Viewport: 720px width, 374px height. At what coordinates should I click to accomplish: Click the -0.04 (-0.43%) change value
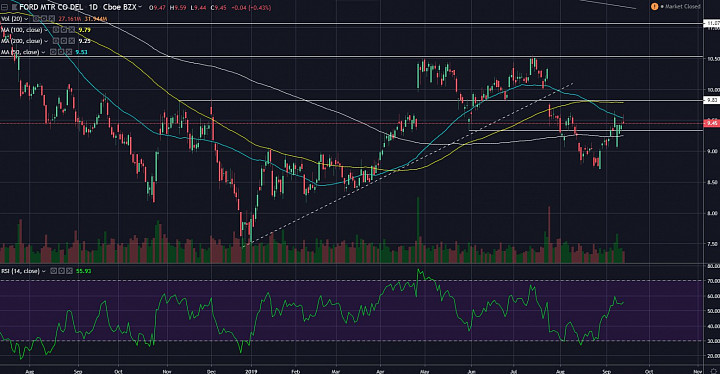[x=251, y=8]
